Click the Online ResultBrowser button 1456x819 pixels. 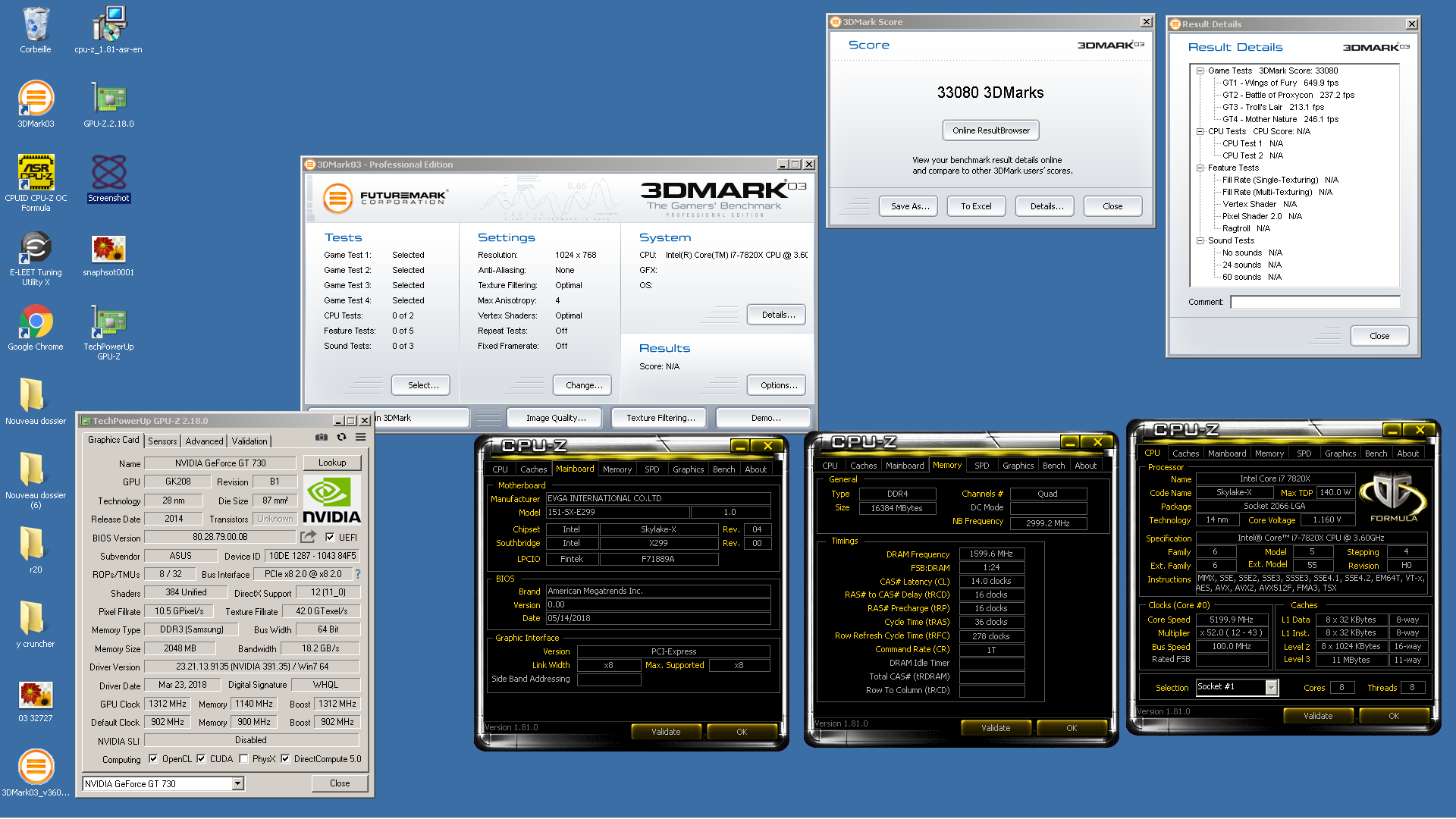(990, 130)
